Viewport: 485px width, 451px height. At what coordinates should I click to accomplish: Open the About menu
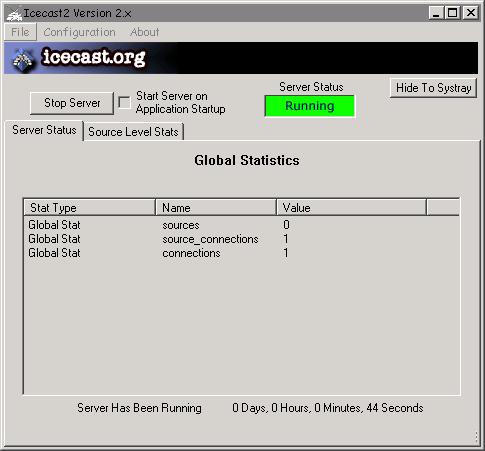tap(145, 32)
